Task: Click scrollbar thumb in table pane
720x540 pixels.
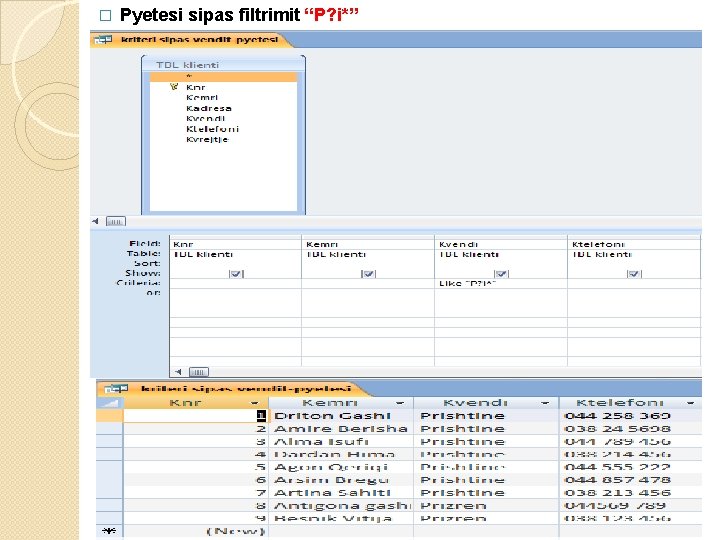Action: tap(116, 221)
